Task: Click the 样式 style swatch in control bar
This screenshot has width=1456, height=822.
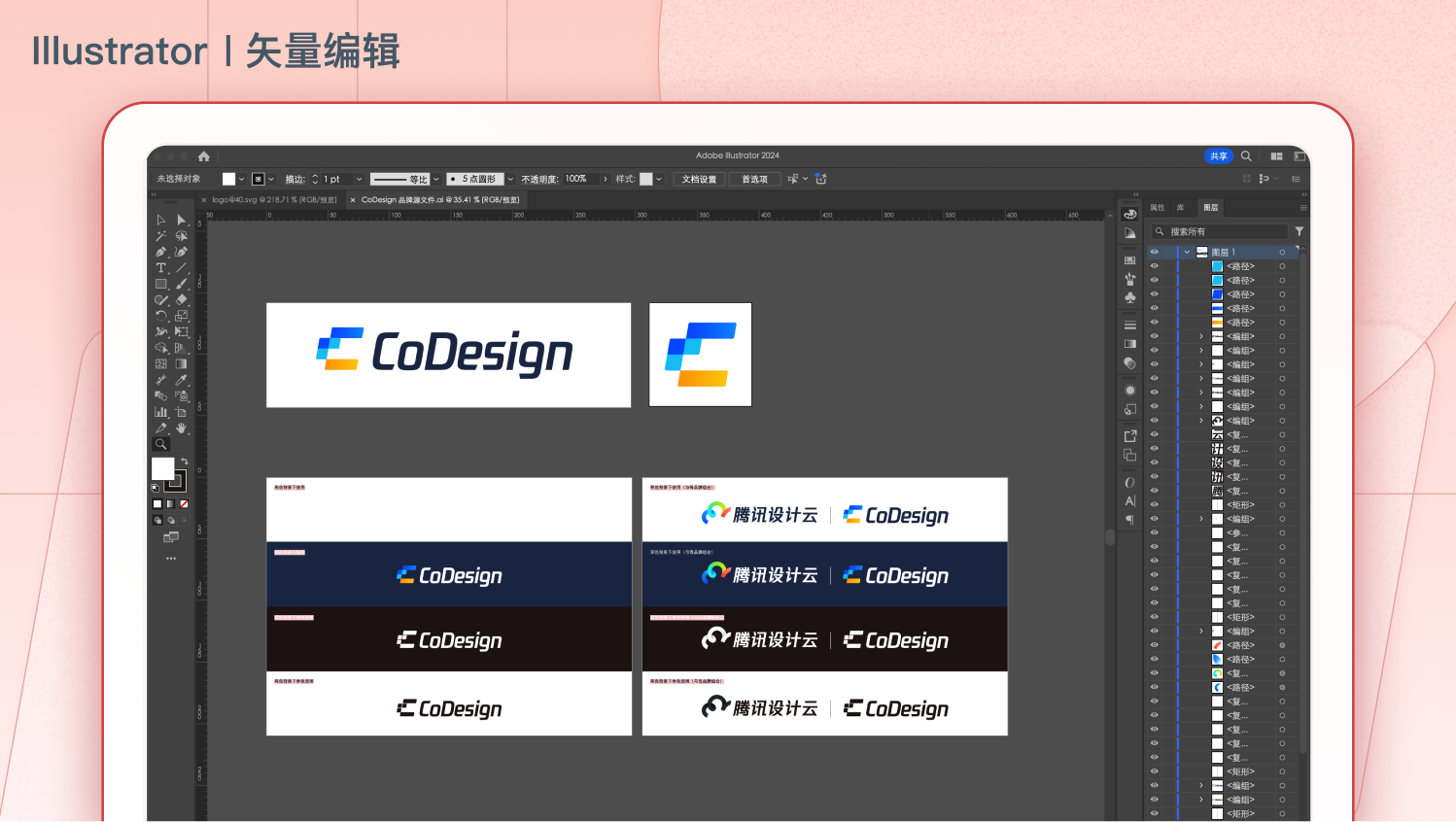Action: [646, 179]
